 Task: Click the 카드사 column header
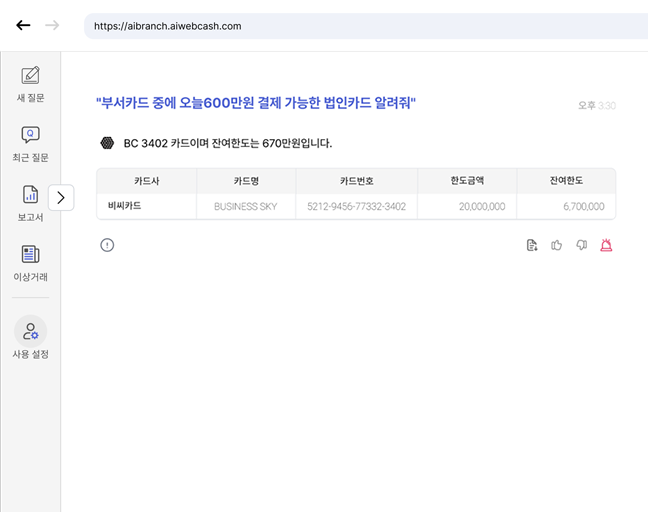tap(147, 181)
